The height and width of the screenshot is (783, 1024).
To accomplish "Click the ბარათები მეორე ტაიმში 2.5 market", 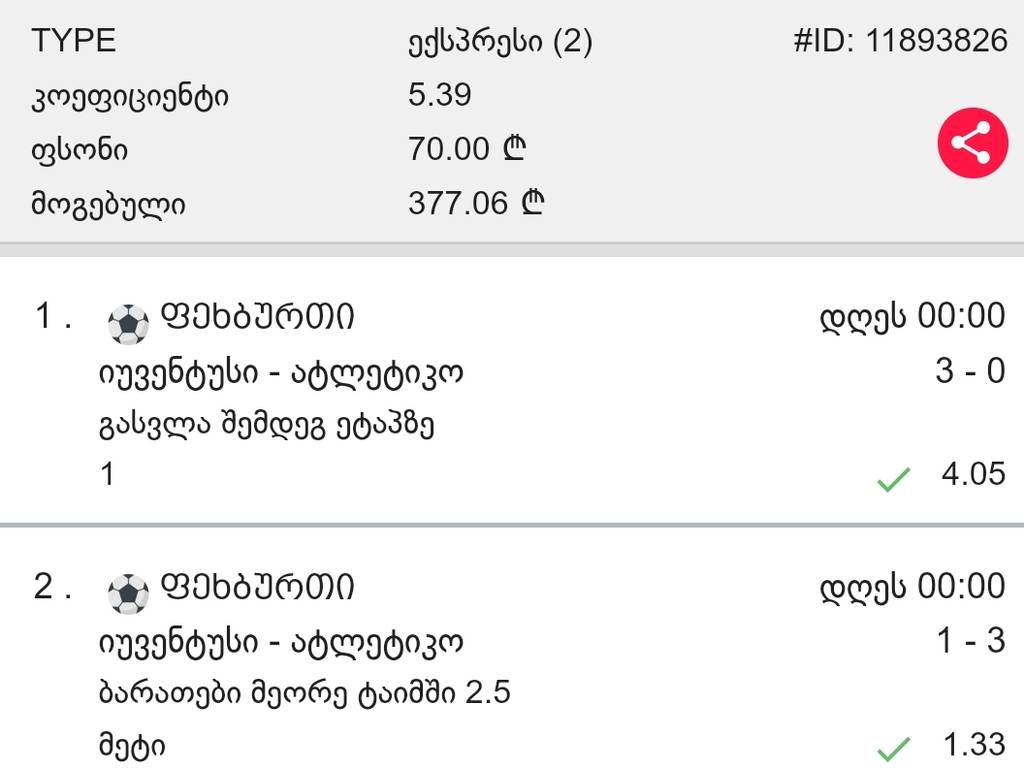I will (304, 693).
